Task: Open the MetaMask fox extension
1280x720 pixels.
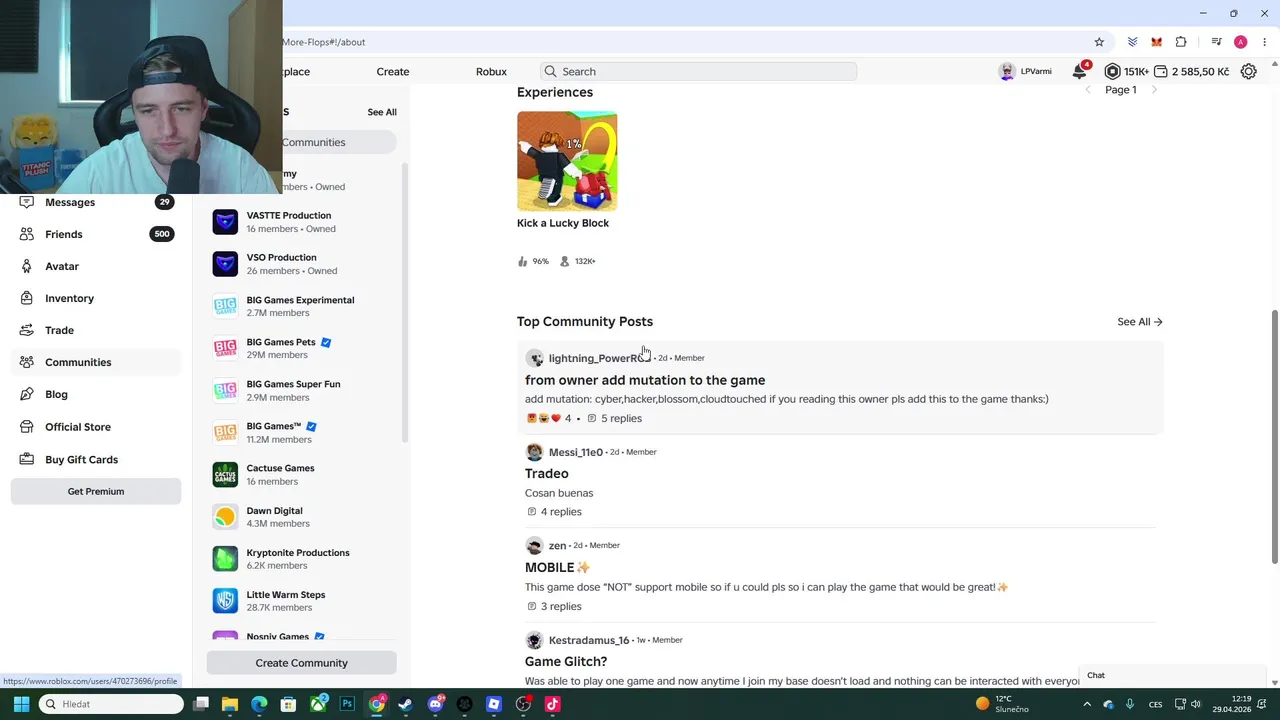Action: tap(1156, 42)
